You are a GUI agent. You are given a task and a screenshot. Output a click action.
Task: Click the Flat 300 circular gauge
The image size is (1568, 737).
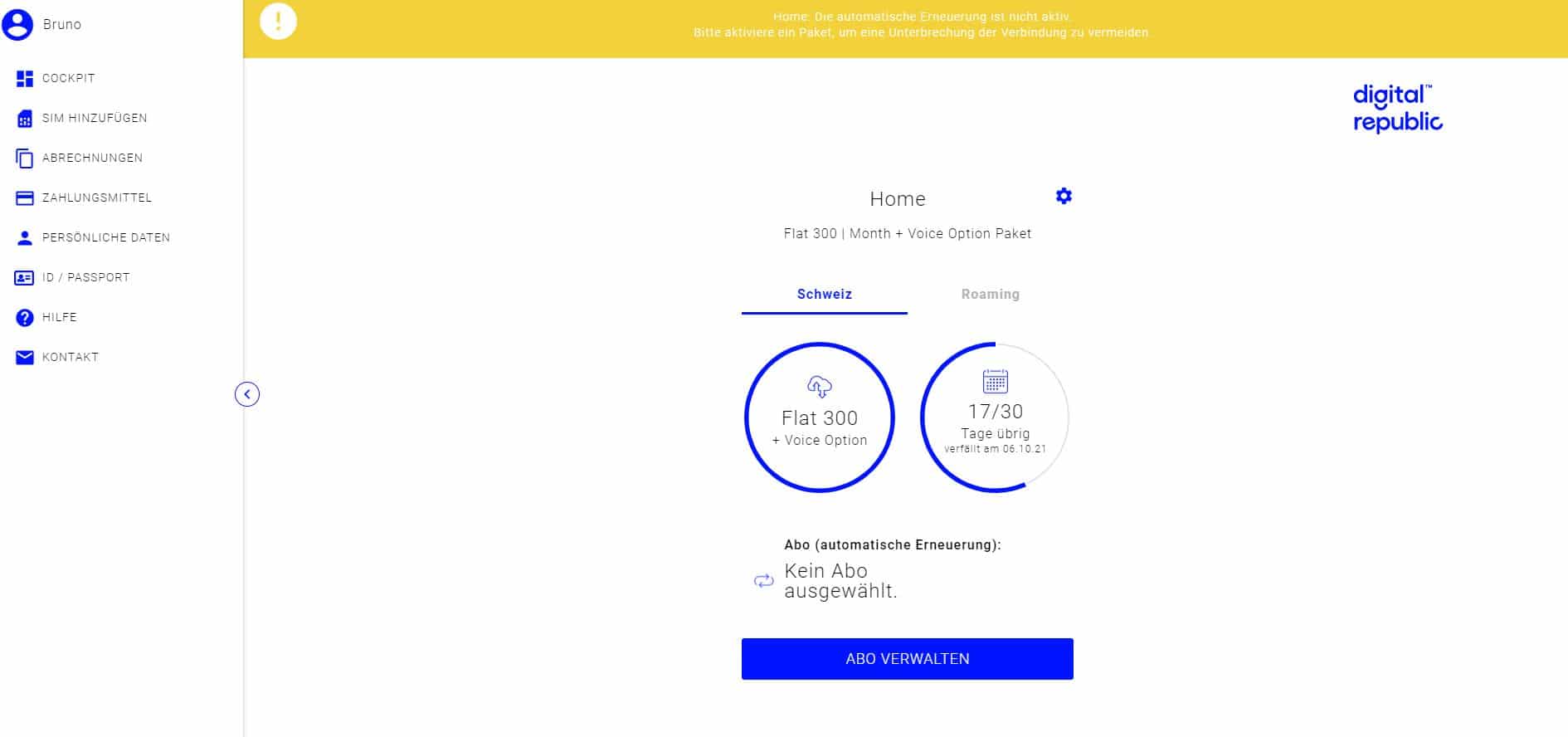820,417
